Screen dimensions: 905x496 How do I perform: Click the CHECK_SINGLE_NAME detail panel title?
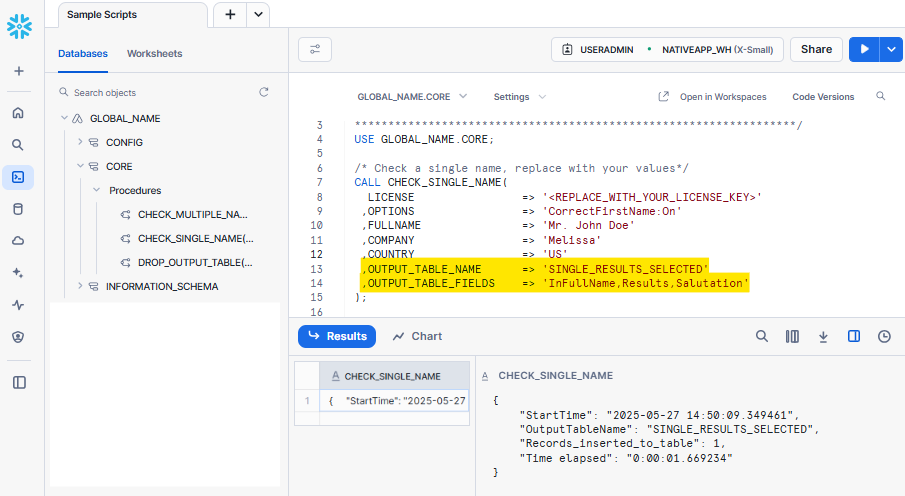point(555,375)
